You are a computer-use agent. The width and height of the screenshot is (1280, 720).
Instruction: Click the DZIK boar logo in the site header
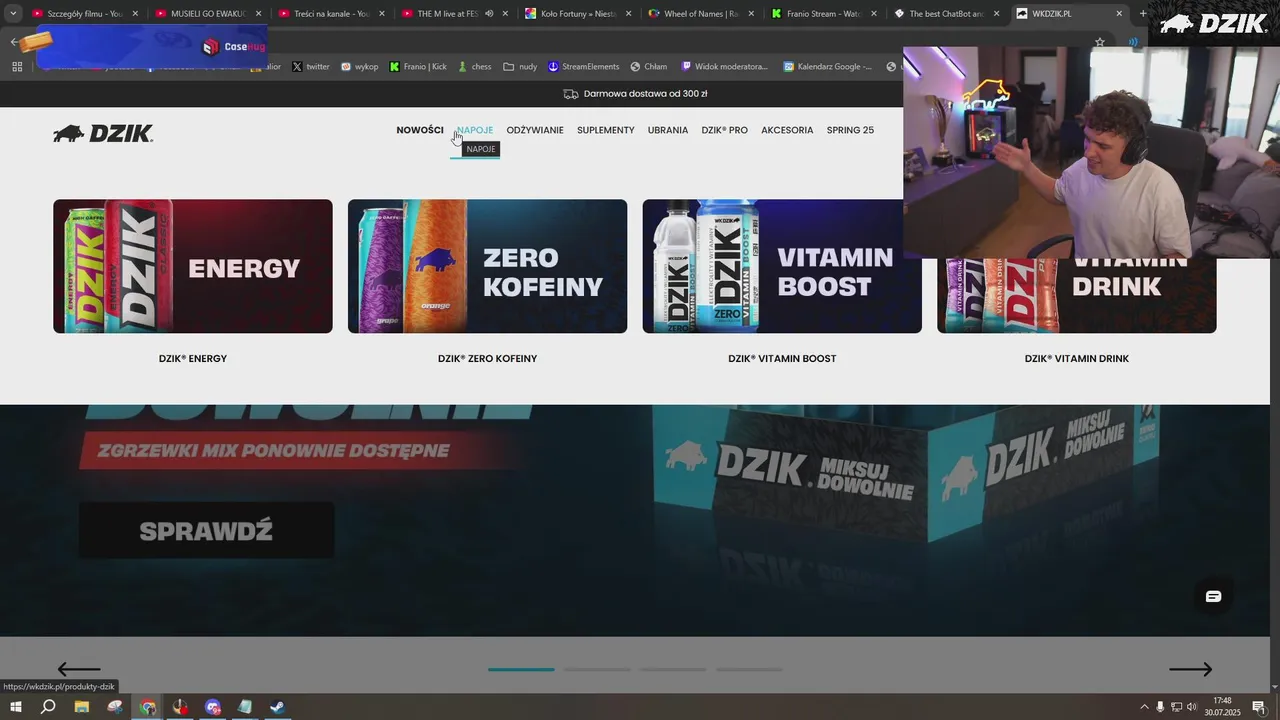(103, 133)
